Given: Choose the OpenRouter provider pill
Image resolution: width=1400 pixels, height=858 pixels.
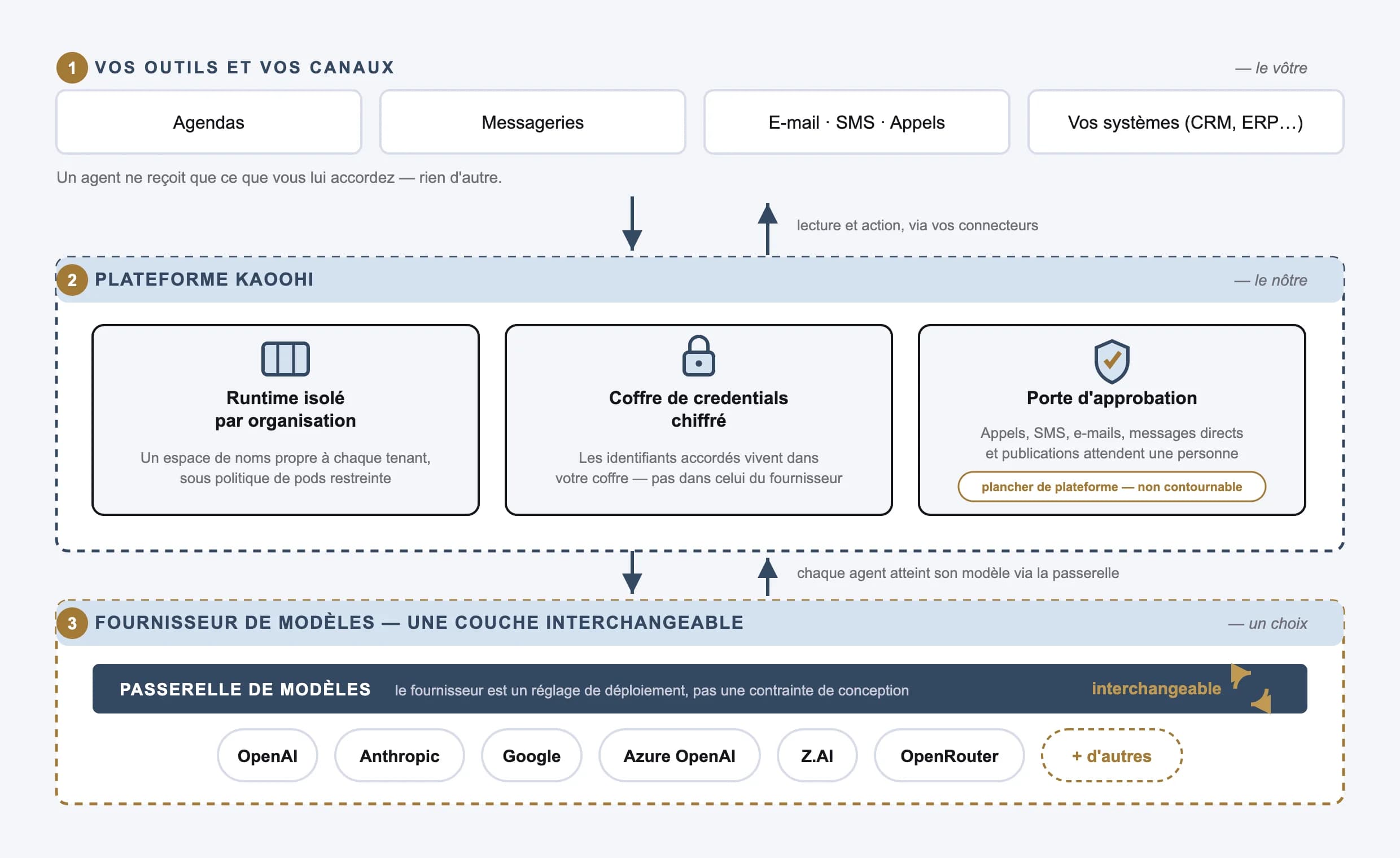Looking at the screenshot, I should (x=949, y=755).
